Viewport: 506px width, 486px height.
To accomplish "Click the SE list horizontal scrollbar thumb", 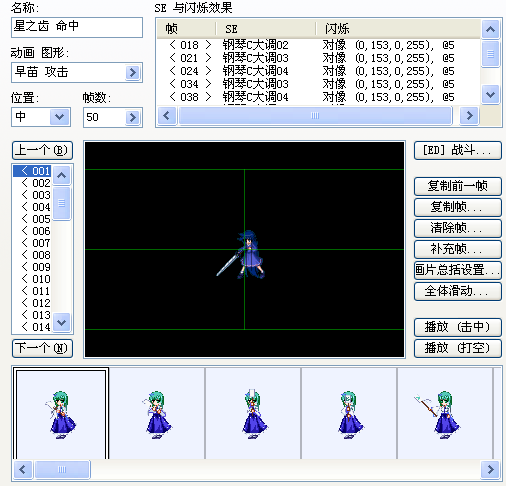I will 315,116.
